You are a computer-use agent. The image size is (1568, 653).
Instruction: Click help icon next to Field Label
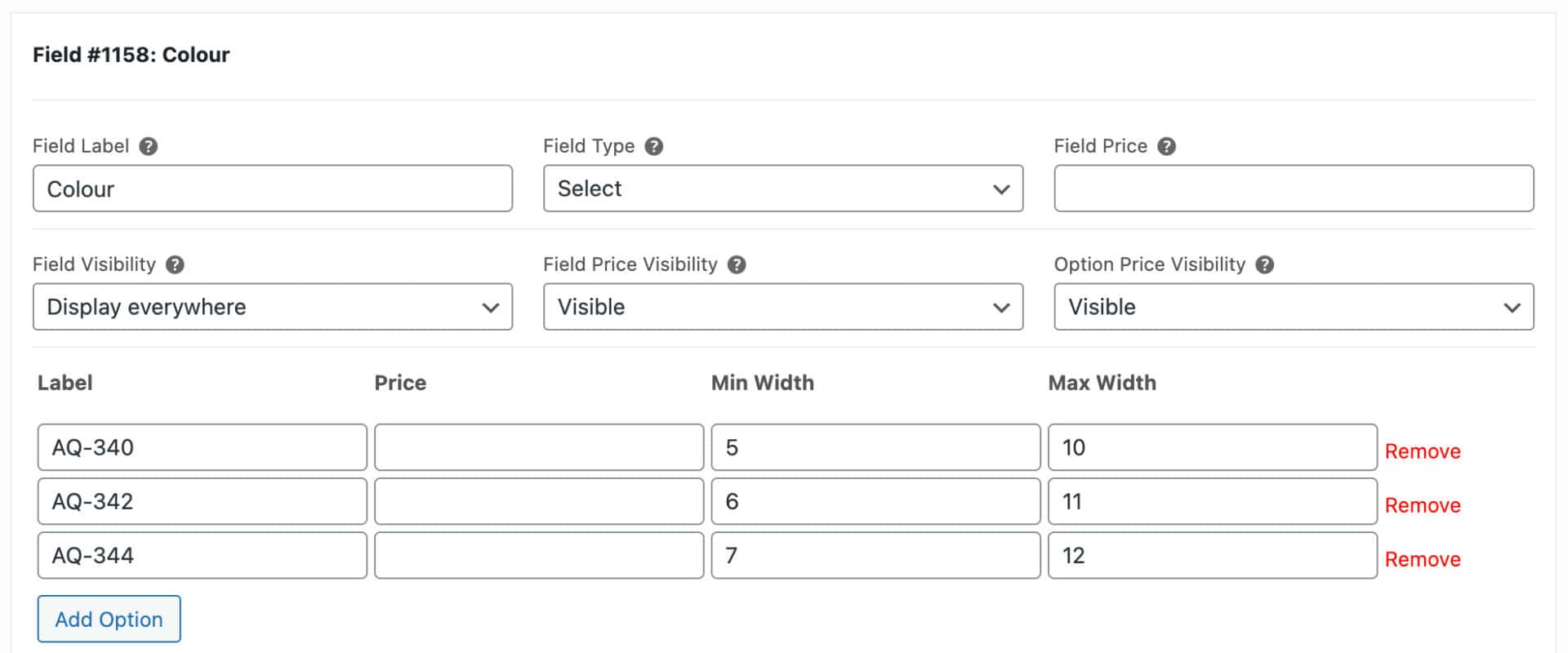148,146
